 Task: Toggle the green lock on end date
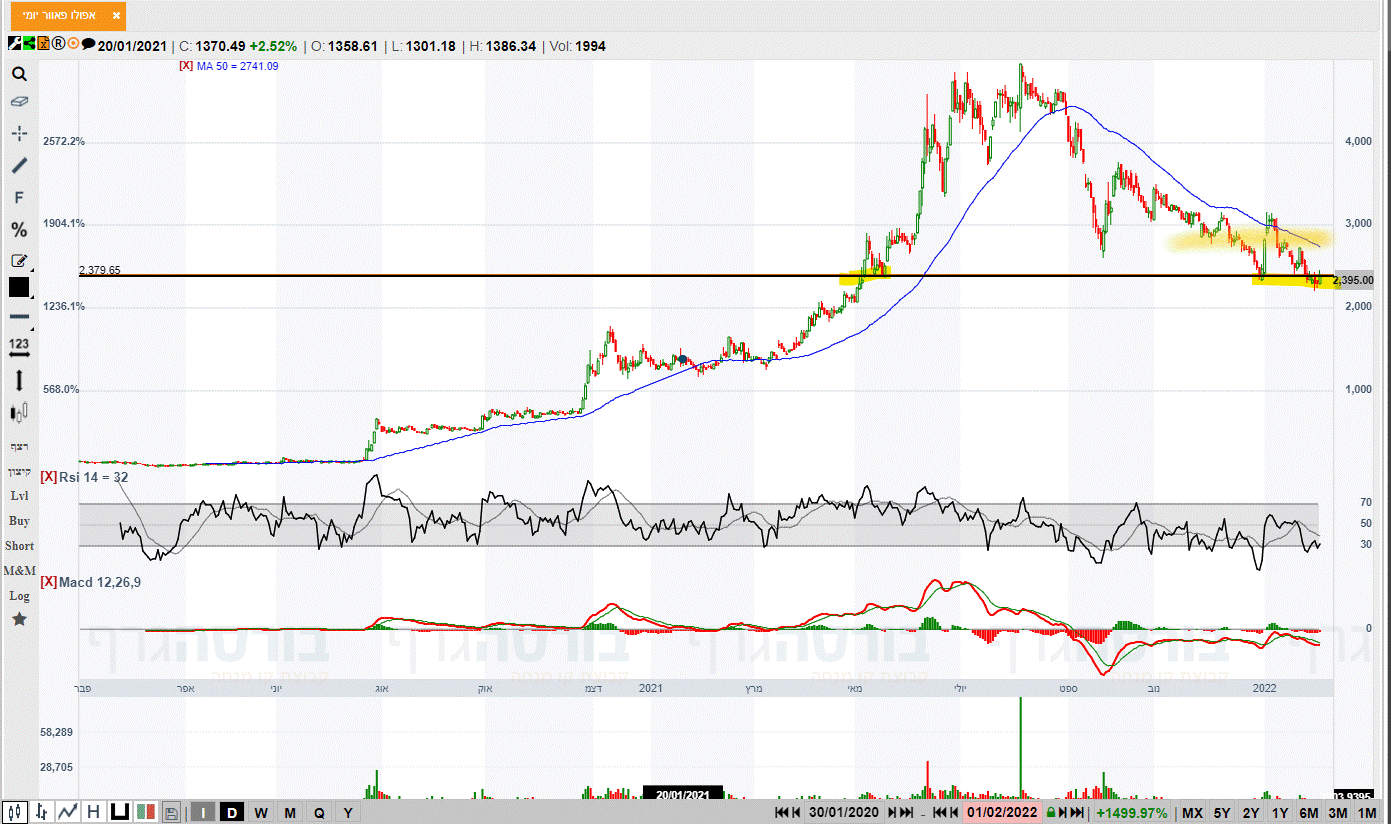pyautogui.click(x=1051, y=812)
